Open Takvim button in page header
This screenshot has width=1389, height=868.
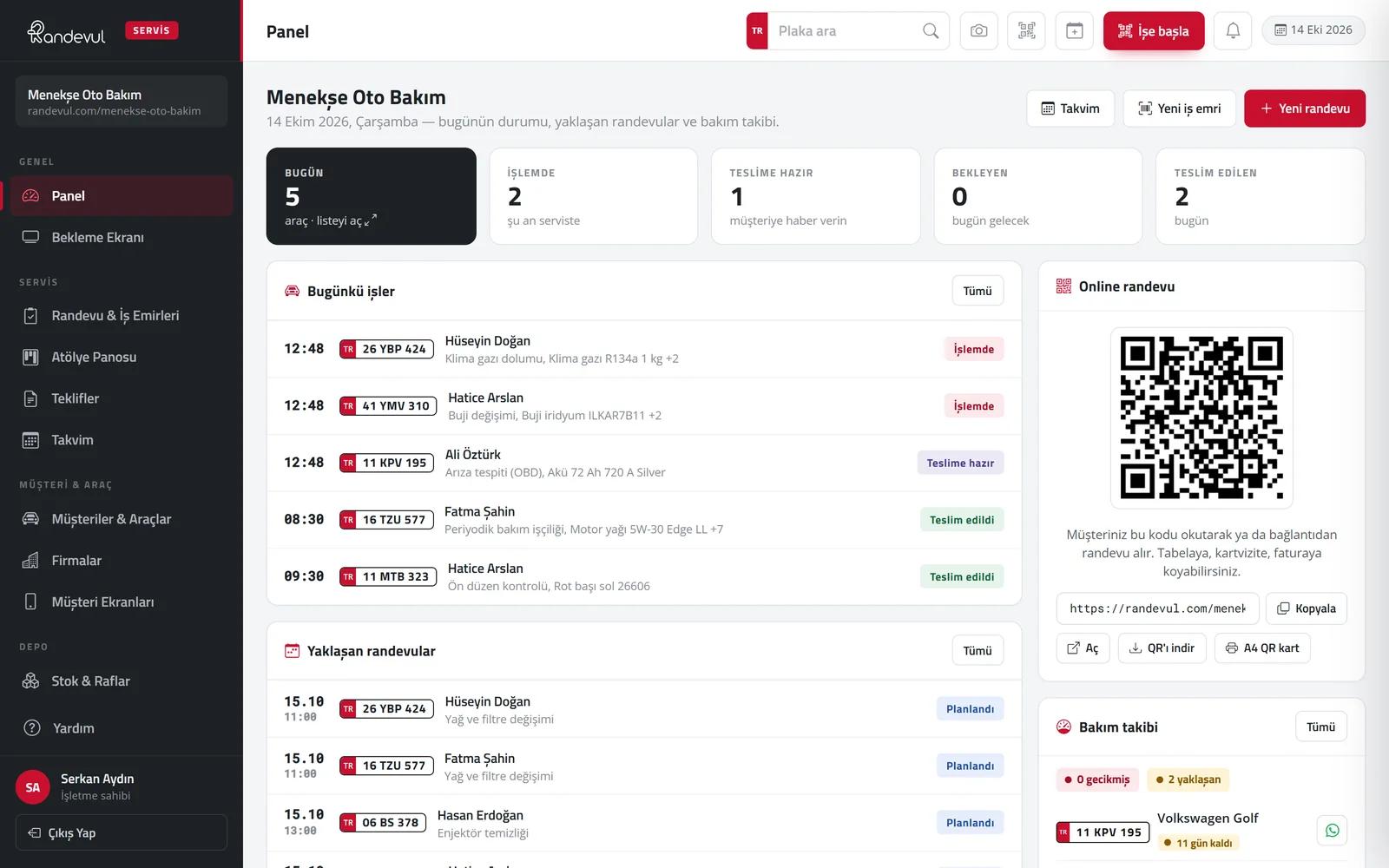[1070, 108]
